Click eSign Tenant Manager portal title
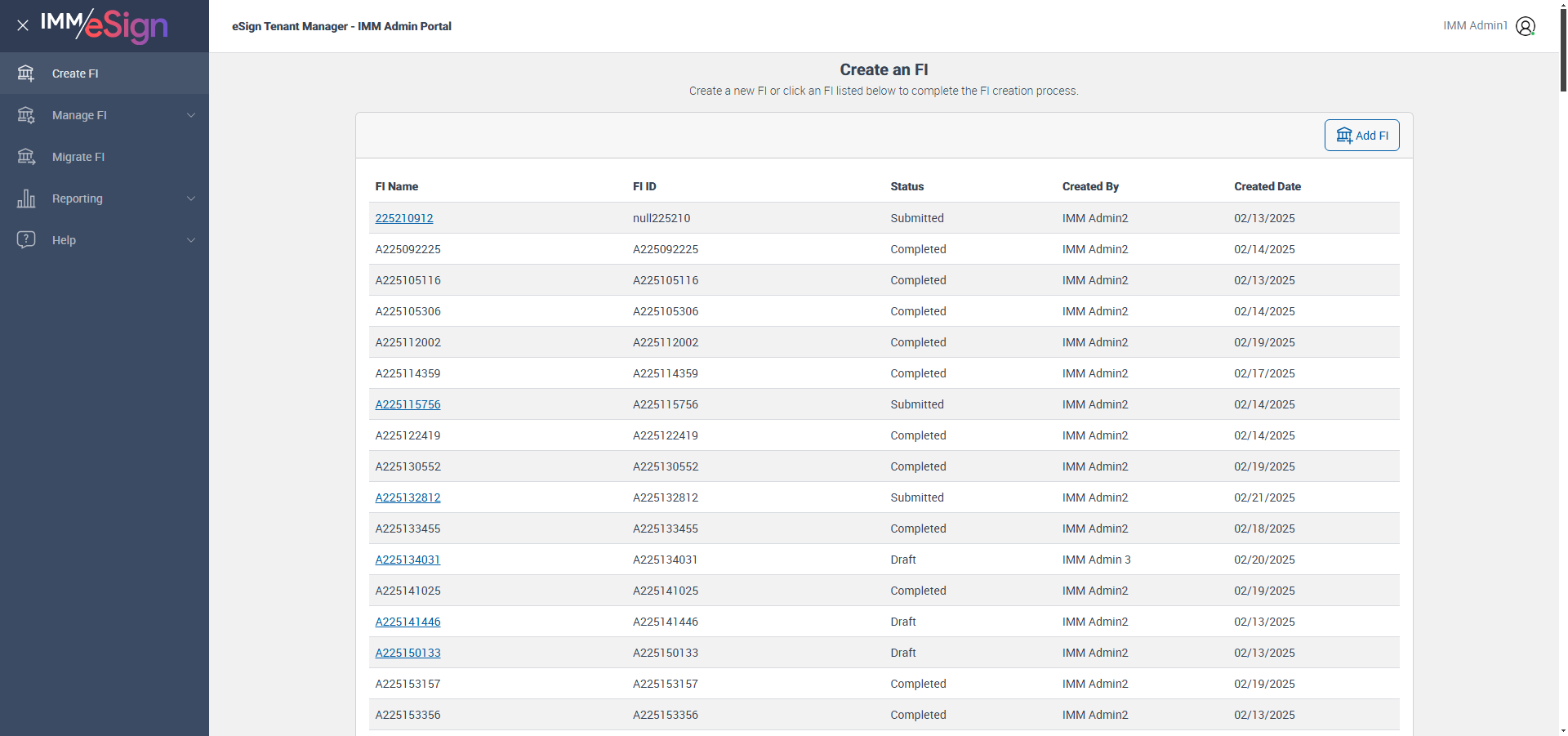Screen dimensions: 1568x736 coord(341,26)
